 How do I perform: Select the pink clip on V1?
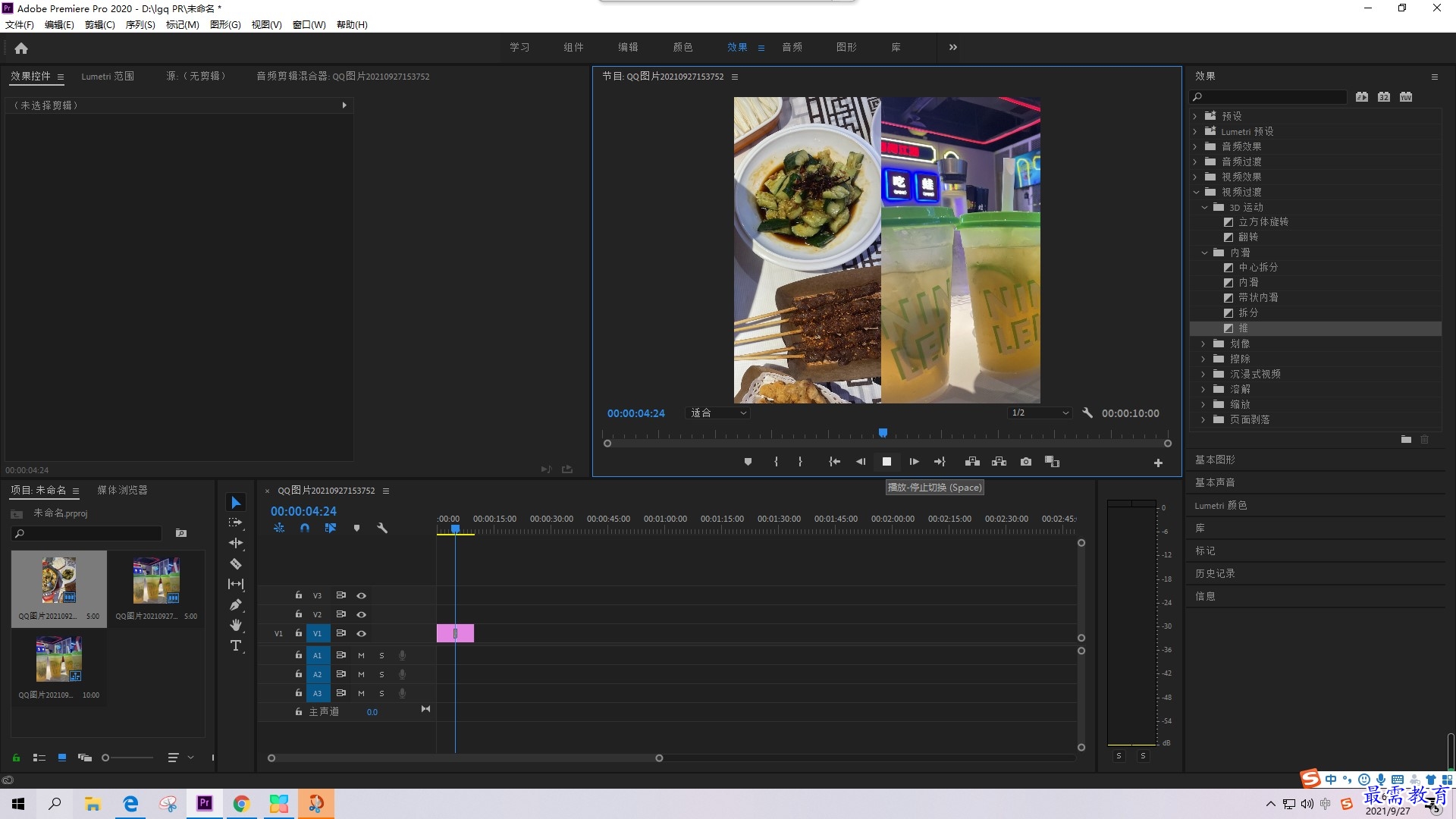pos(455,633)
